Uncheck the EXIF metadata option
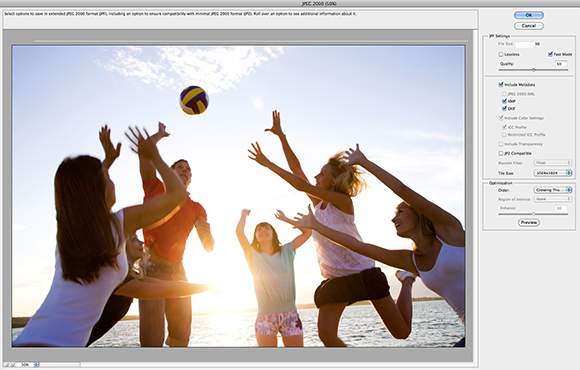580x370 pixels. (504, 108)
